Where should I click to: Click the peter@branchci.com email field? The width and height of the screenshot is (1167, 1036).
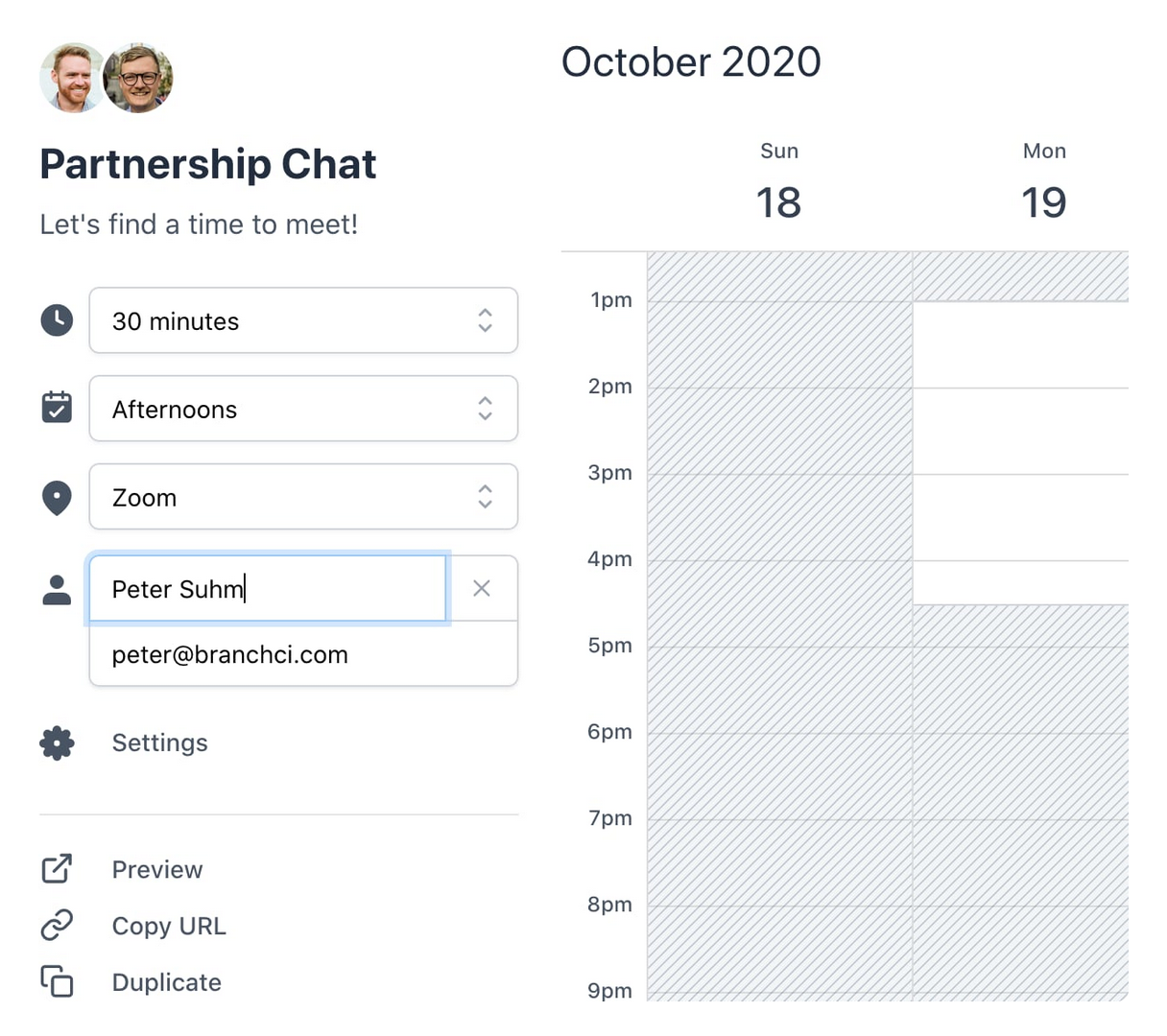click(303, 655)
